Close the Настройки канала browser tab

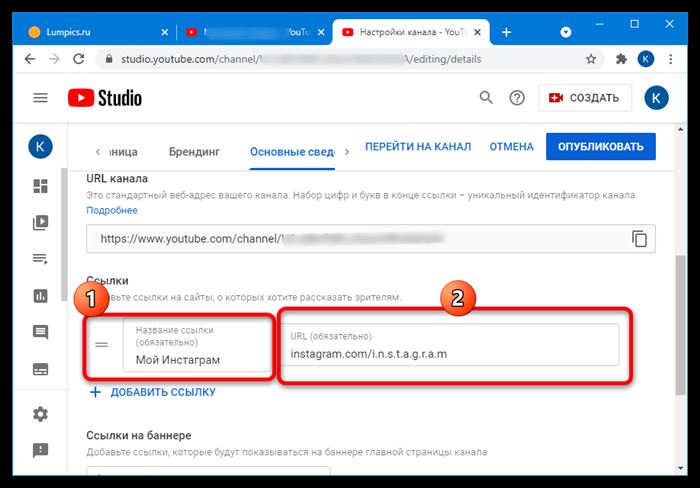477,32
